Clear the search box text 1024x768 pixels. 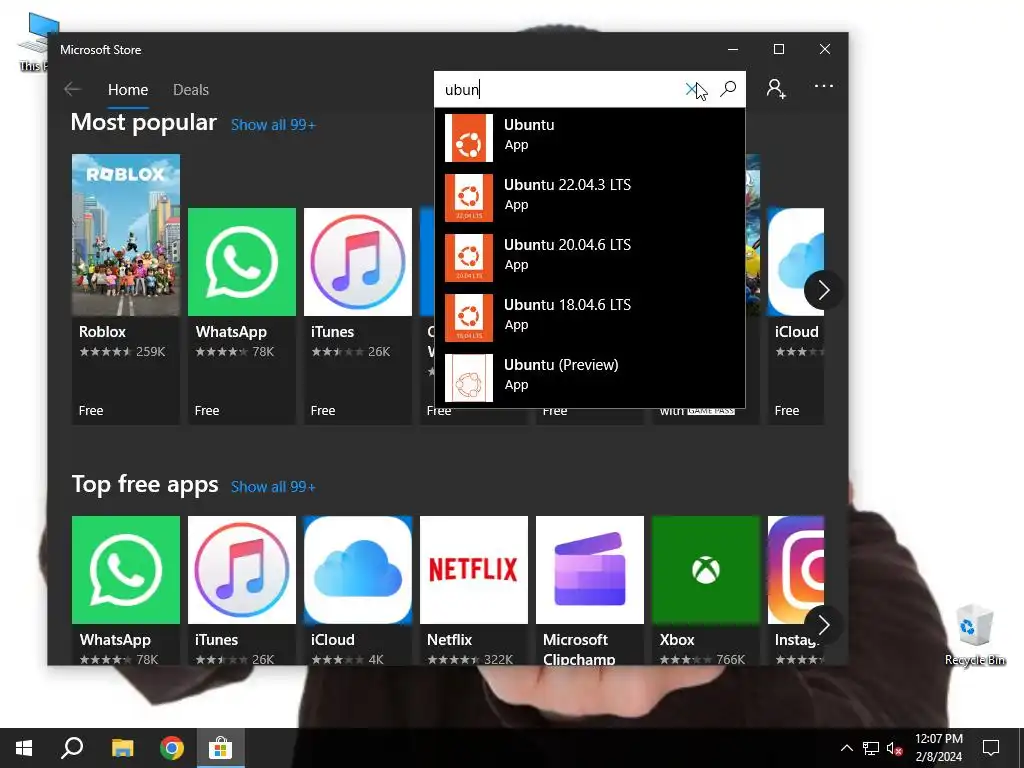[x=692, y=89]
